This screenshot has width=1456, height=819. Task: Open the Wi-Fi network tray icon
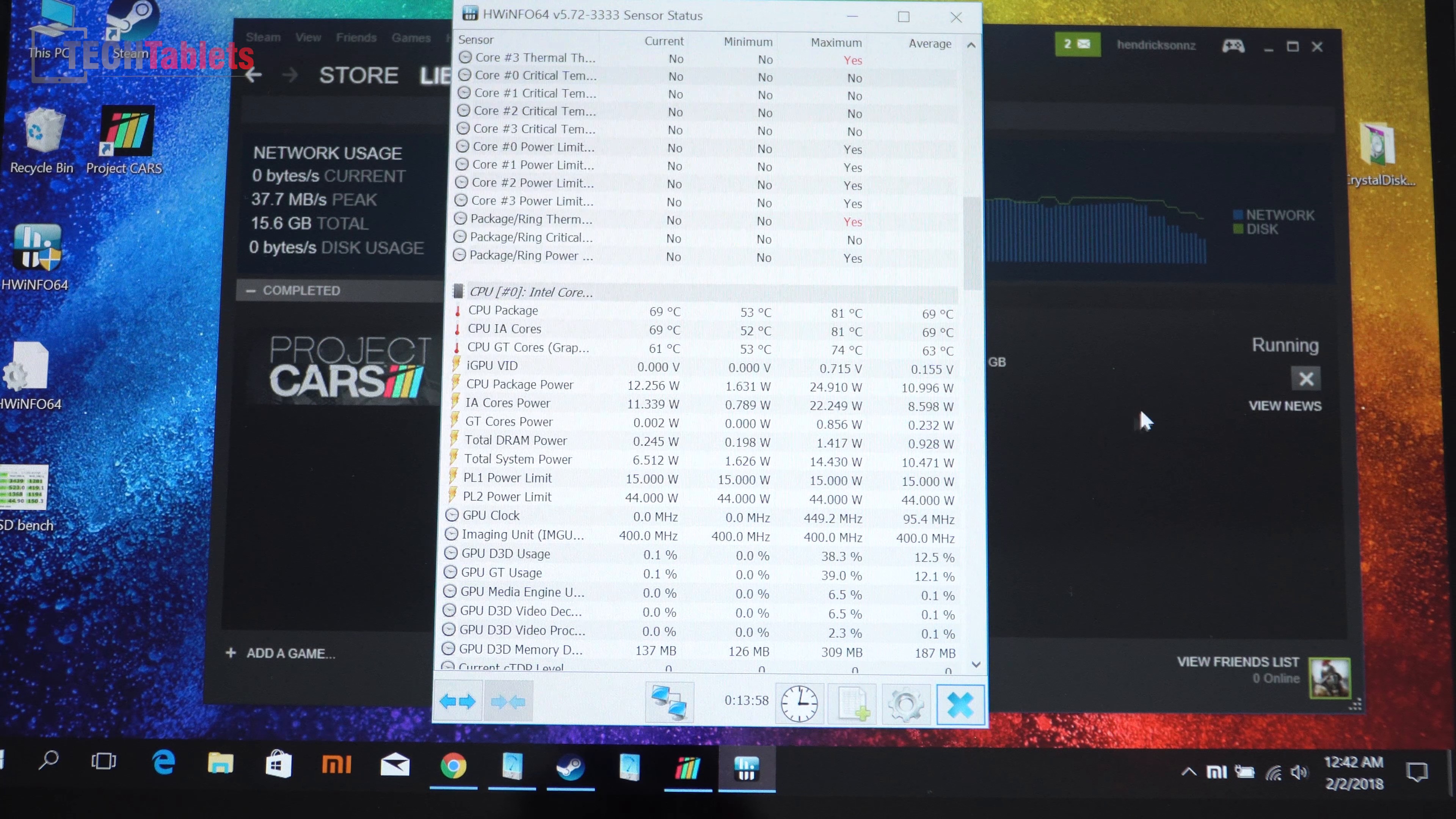1273,772
